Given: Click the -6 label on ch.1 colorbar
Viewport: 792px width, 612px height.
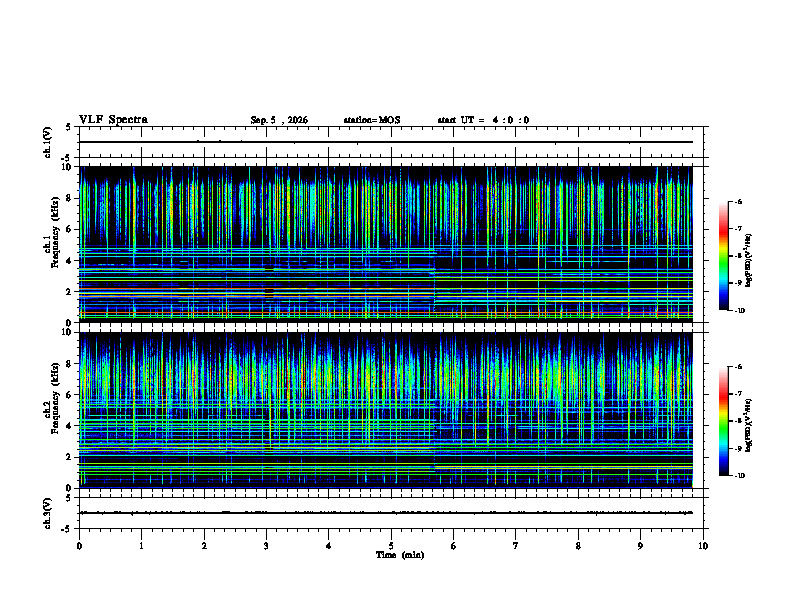Looking at the screenshot, I should (x=738, y=202).
